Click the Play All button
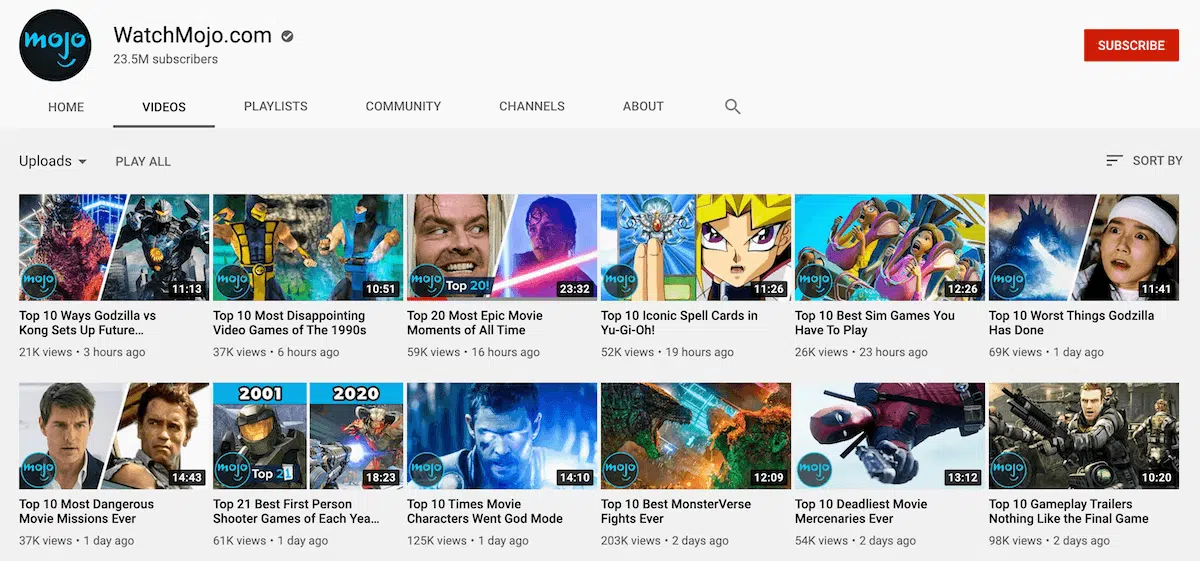The width and height of the screenshot is (1200, 561). click(x=143, y=161)
